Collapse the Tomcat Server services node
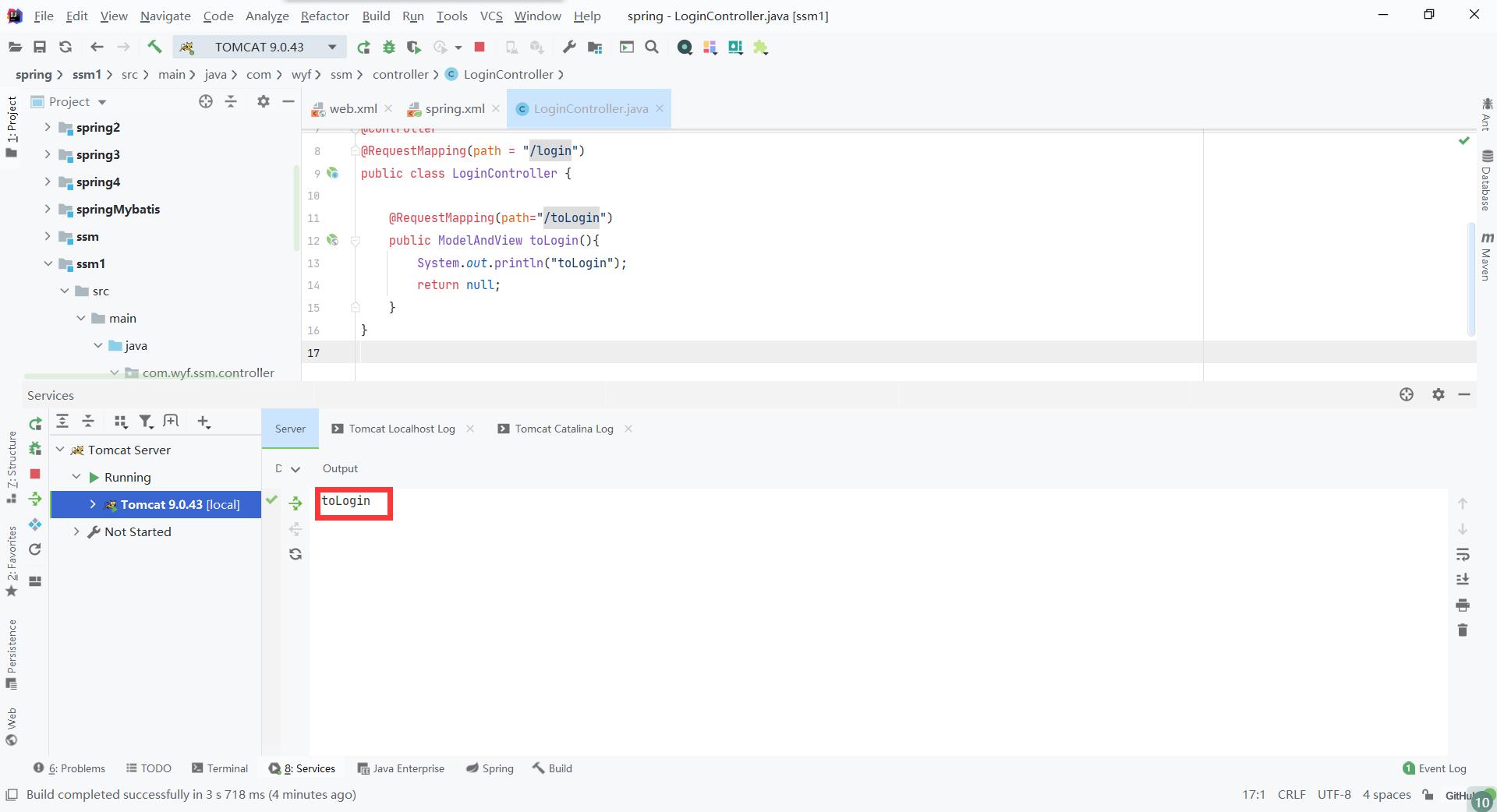Image resolution: width=1497 pixels, height=812 pixels. tap(60, 450)
